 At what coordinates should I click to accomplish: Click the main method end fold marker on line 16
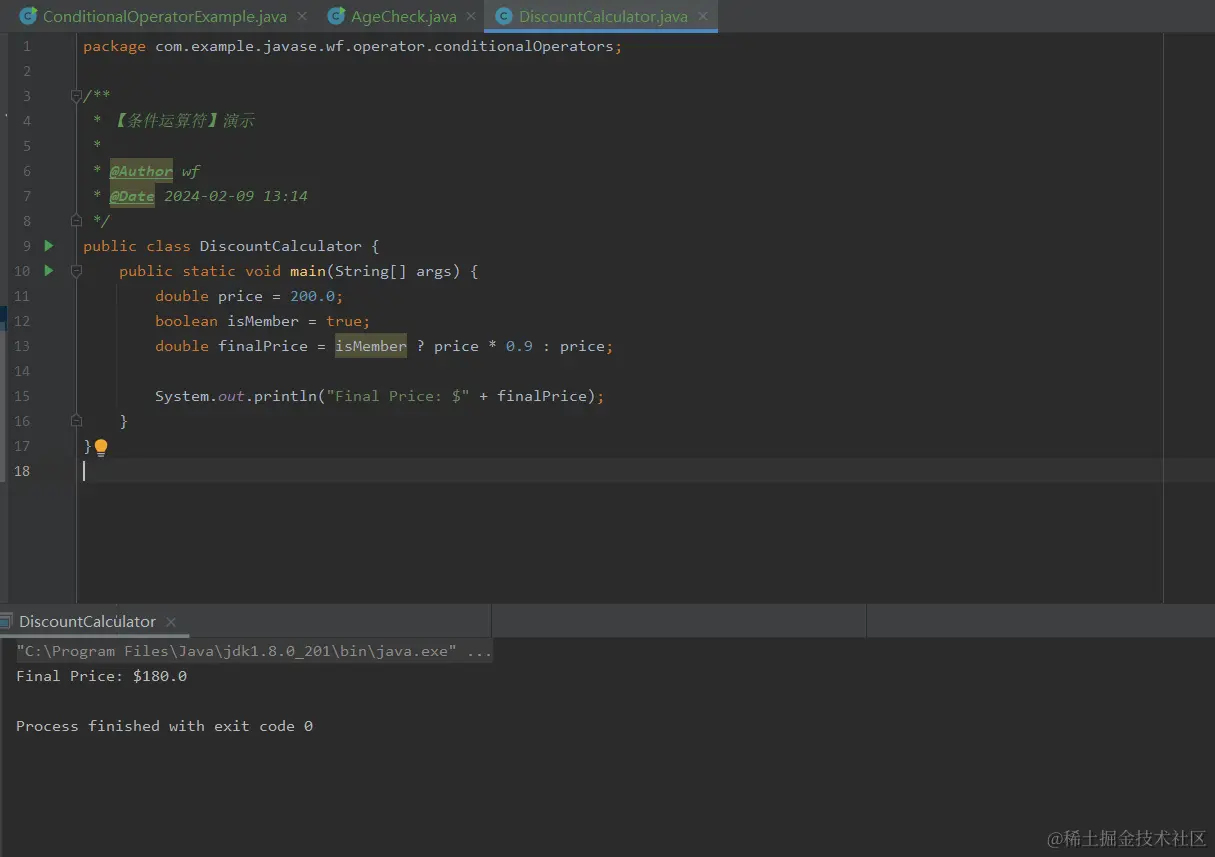[76, 420]
